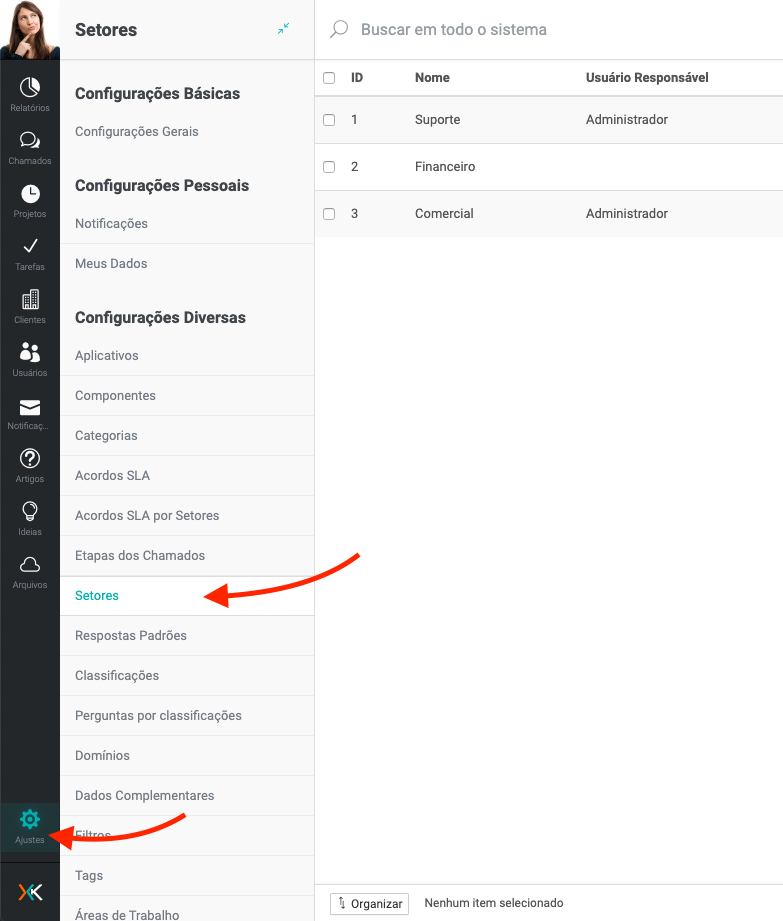Click the Organizar button
The image size is (783, 921).
369,904
